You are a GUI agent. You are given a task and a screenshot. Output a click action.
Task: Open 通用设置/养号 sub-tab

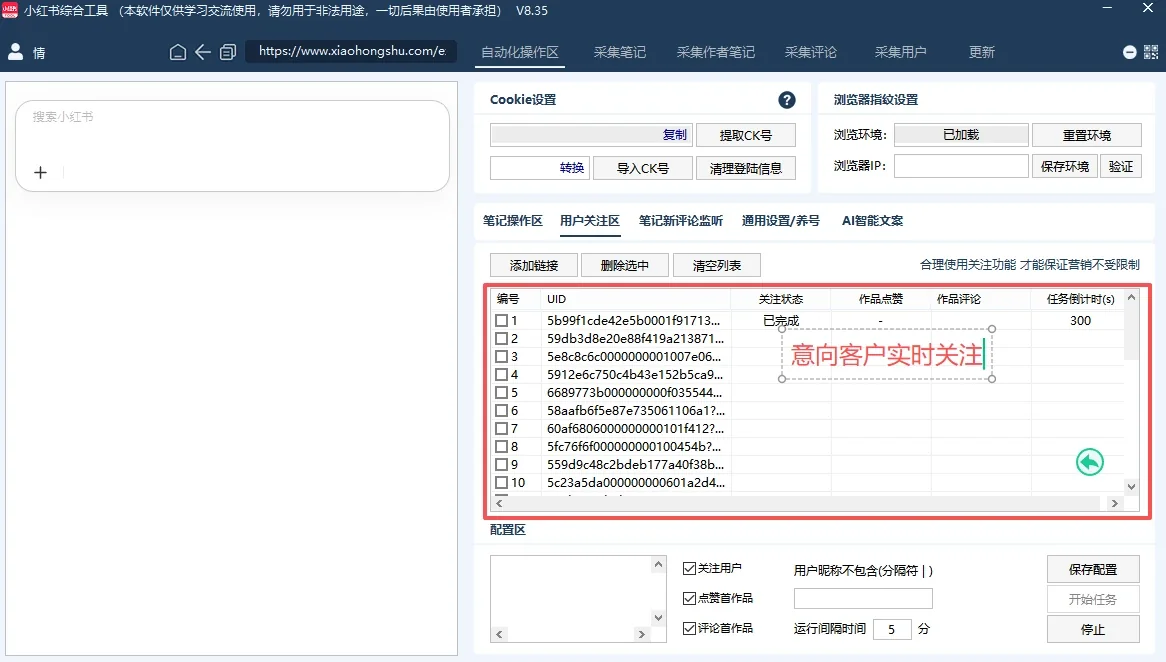781,221
